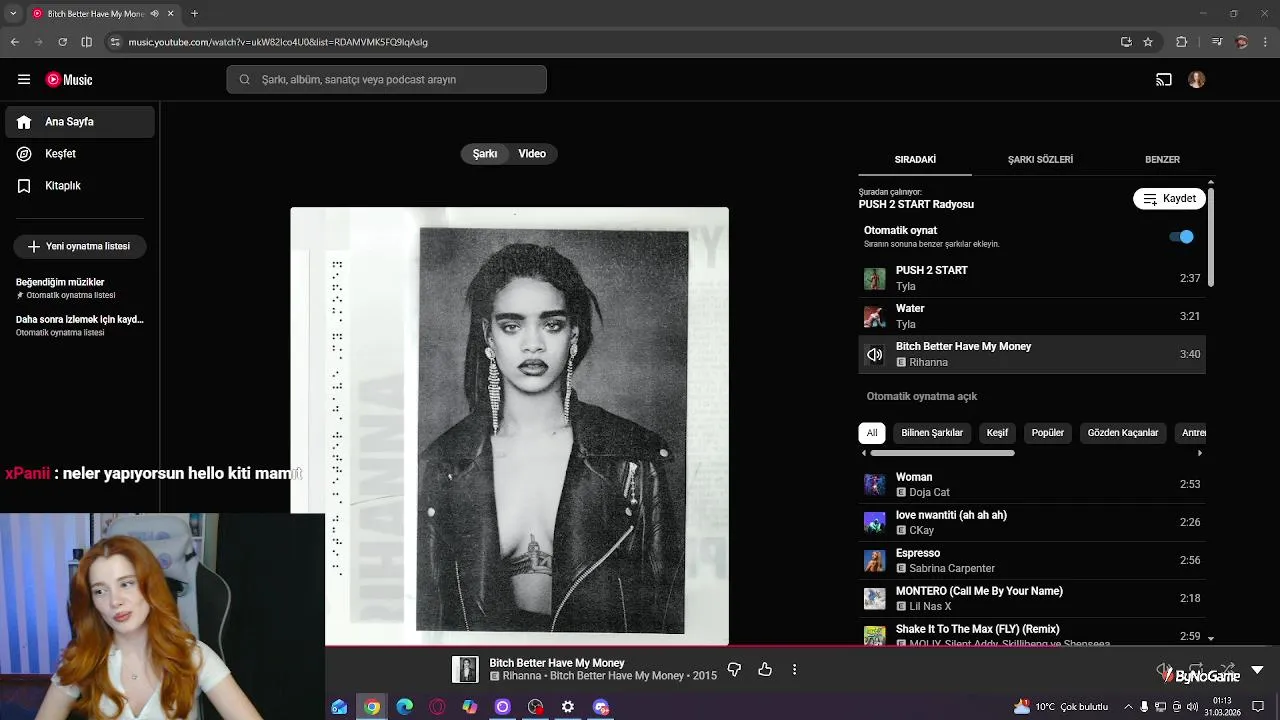
Task: Focus the song search input field
Action: coord(386,80)
